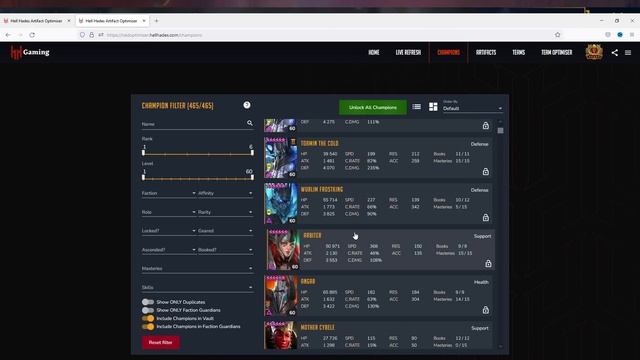
Task: Click the Name search magnifier icon
Action: [x=250, y=123]
